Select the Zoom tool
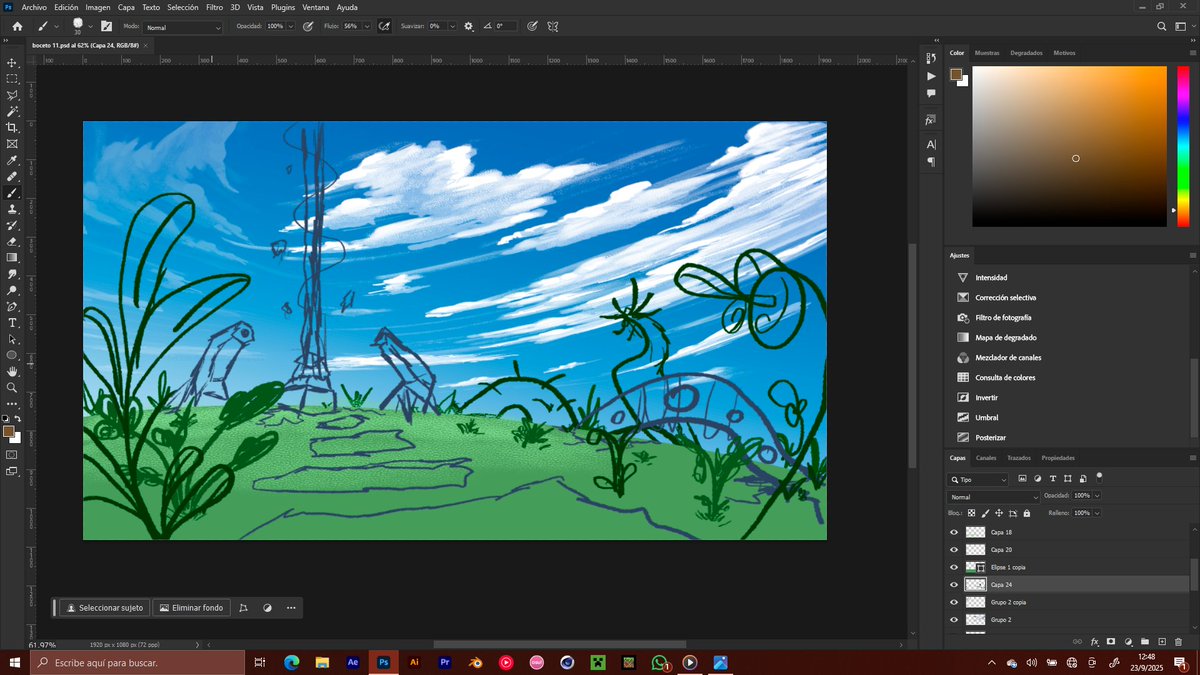 (x=12, y=387)
